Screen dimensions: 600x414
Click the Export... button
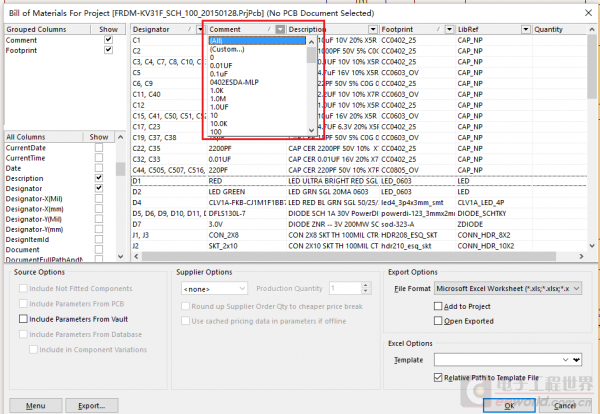(x=91, y=406)
